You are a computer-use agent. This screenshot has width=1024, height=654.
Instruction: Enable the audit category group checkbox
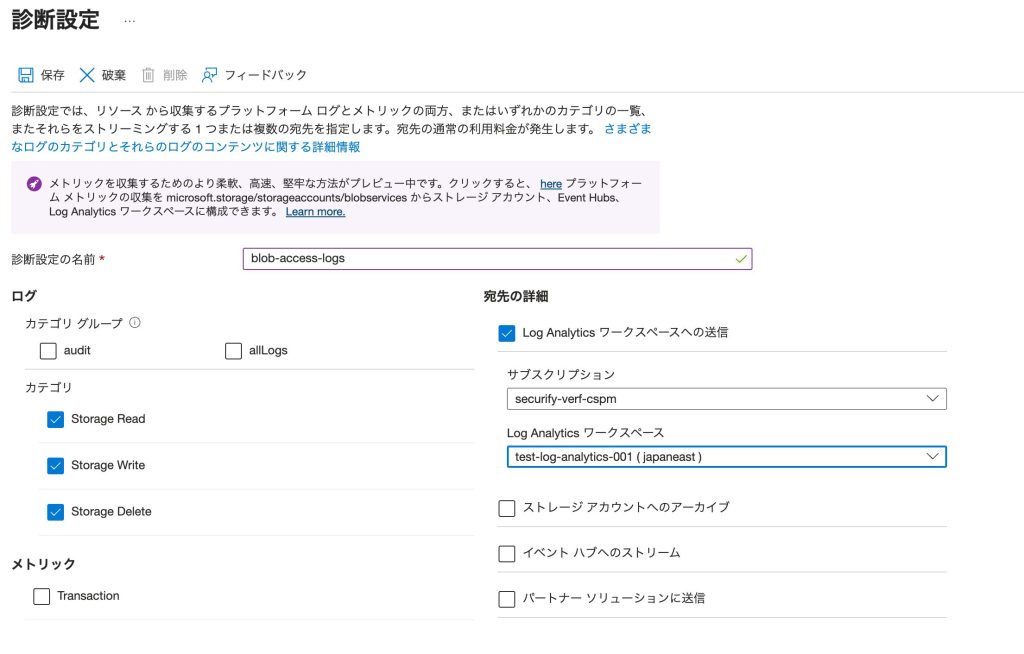(48, 351)
